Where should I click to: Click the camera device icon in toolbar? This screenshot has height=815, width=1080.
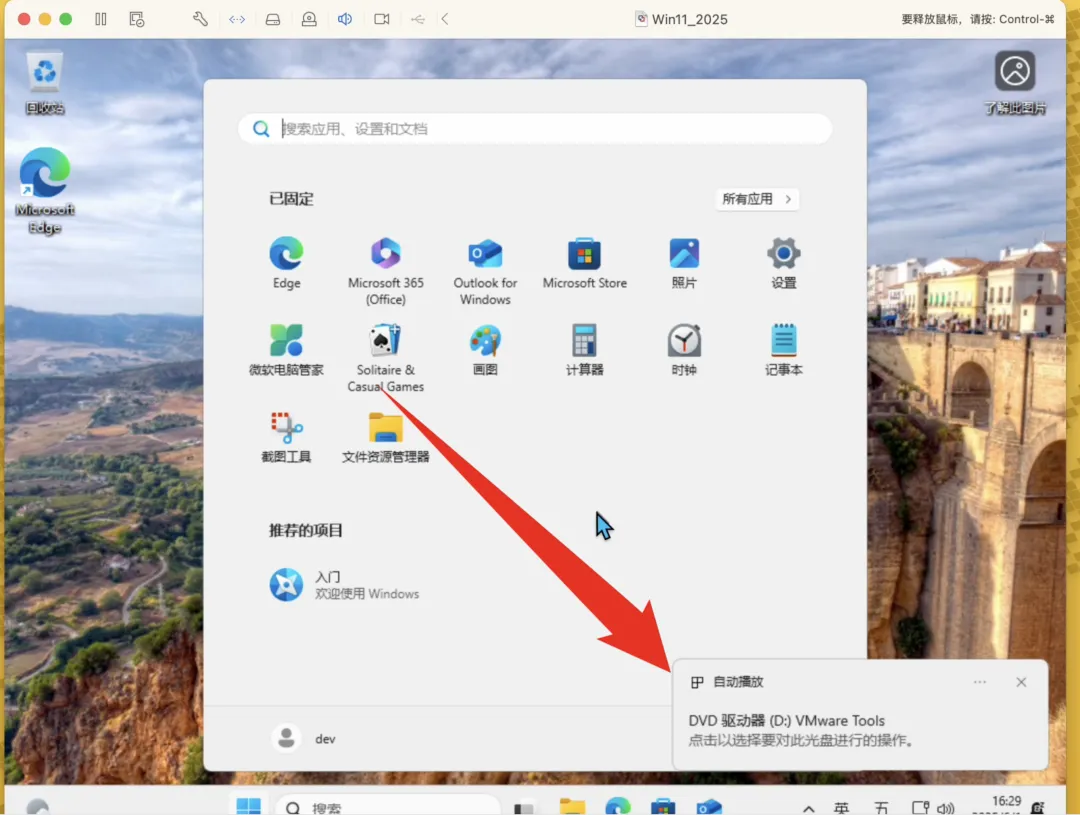382,19
